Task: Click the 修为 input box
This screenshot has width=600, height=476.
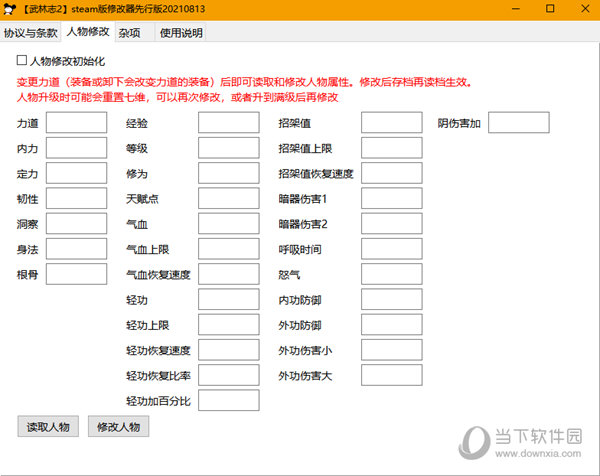Action: [x=229, y=173]
